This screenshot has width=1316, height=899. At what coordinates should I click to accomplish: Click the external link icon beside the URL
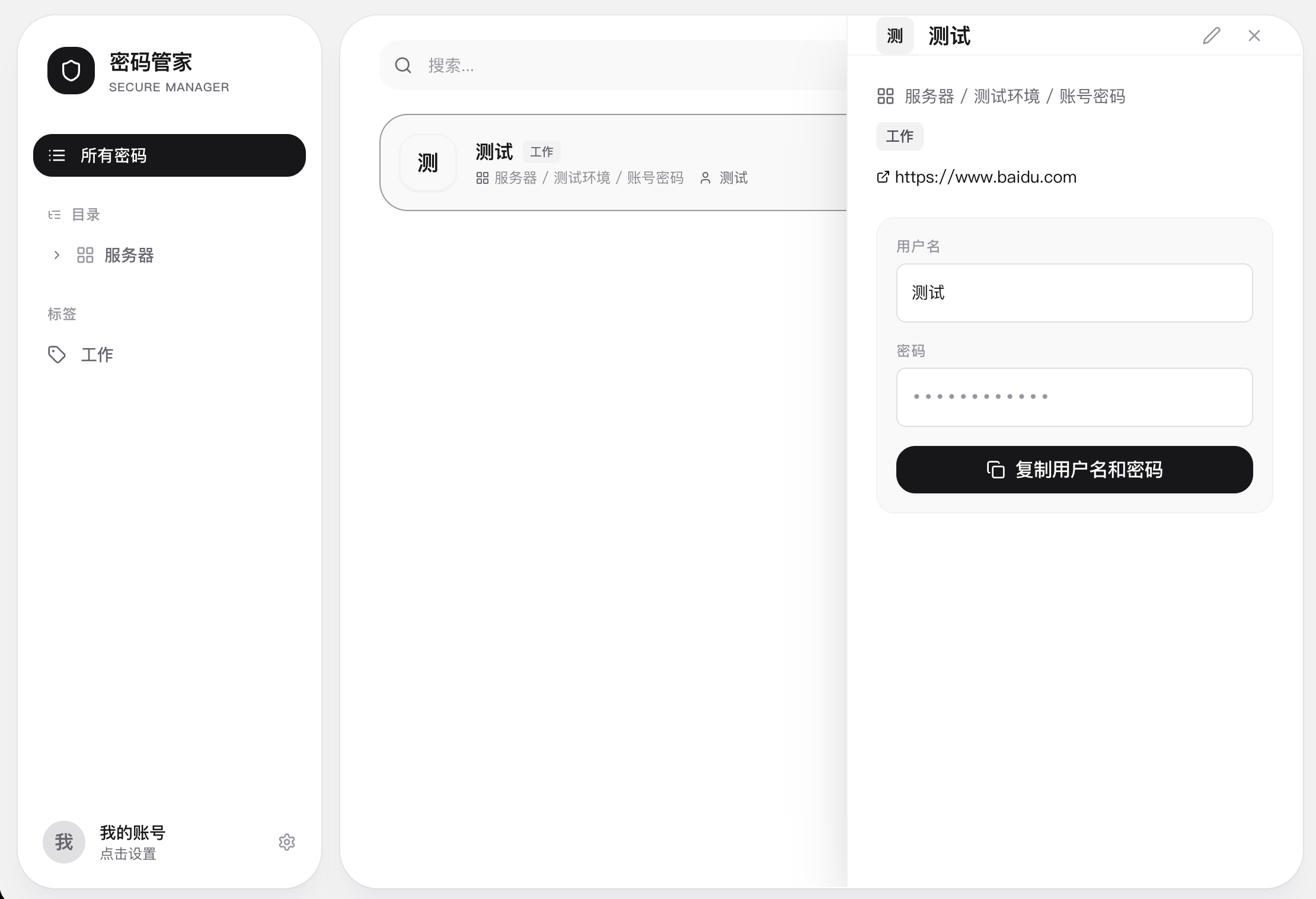[883, 177]
